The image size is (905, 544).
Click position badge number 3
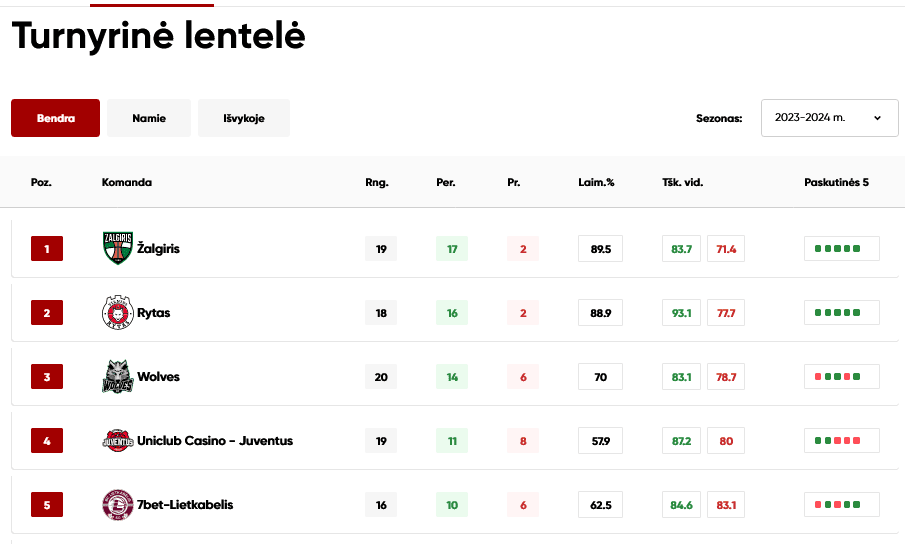(47, 377)
